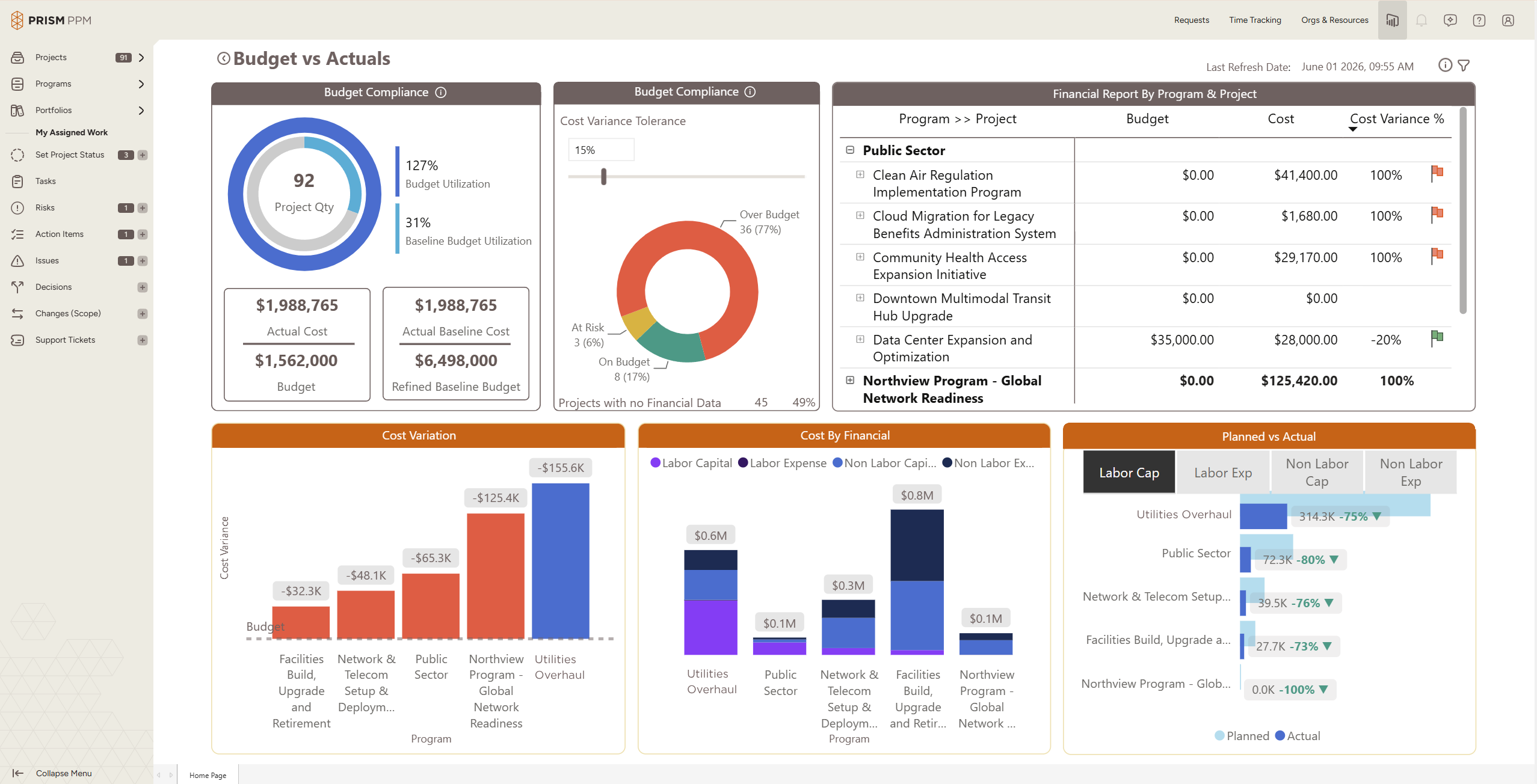Screen dimensions: 1537x784
Task: Open the Requests top menu
Action: coord(1192,20)
